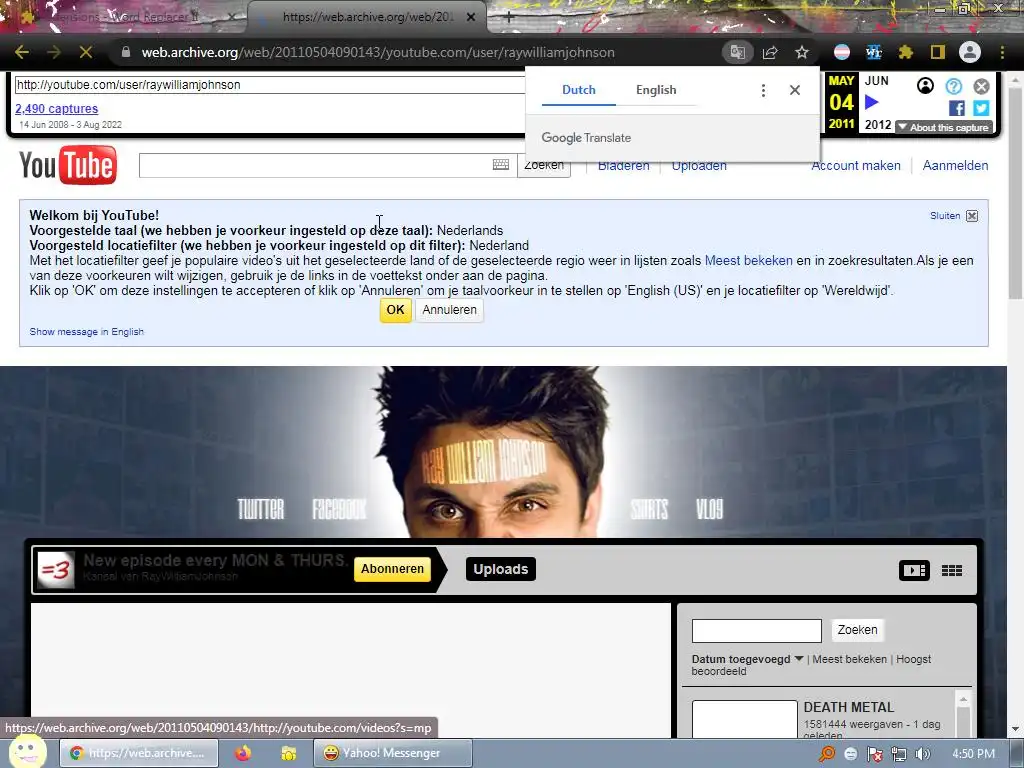Viewport: 1024px width, 768px height.
Task: Click the YouTube logo
Action: click(68, 165)
